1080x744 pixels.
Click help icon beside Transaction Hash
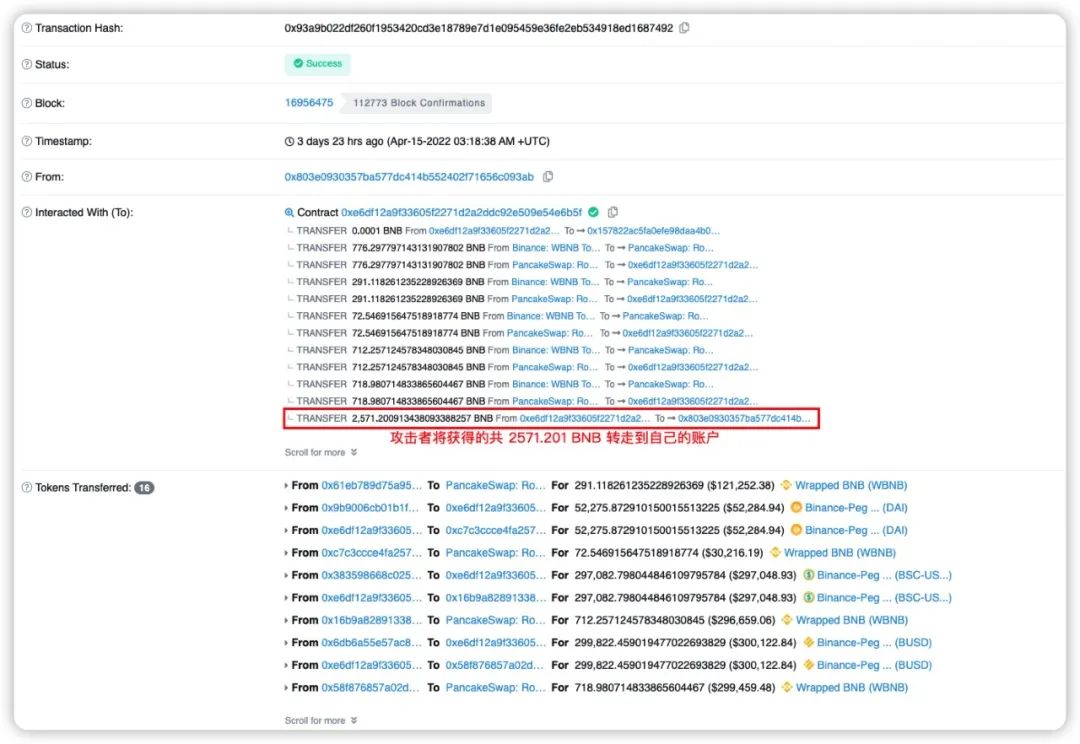point(27,28)
